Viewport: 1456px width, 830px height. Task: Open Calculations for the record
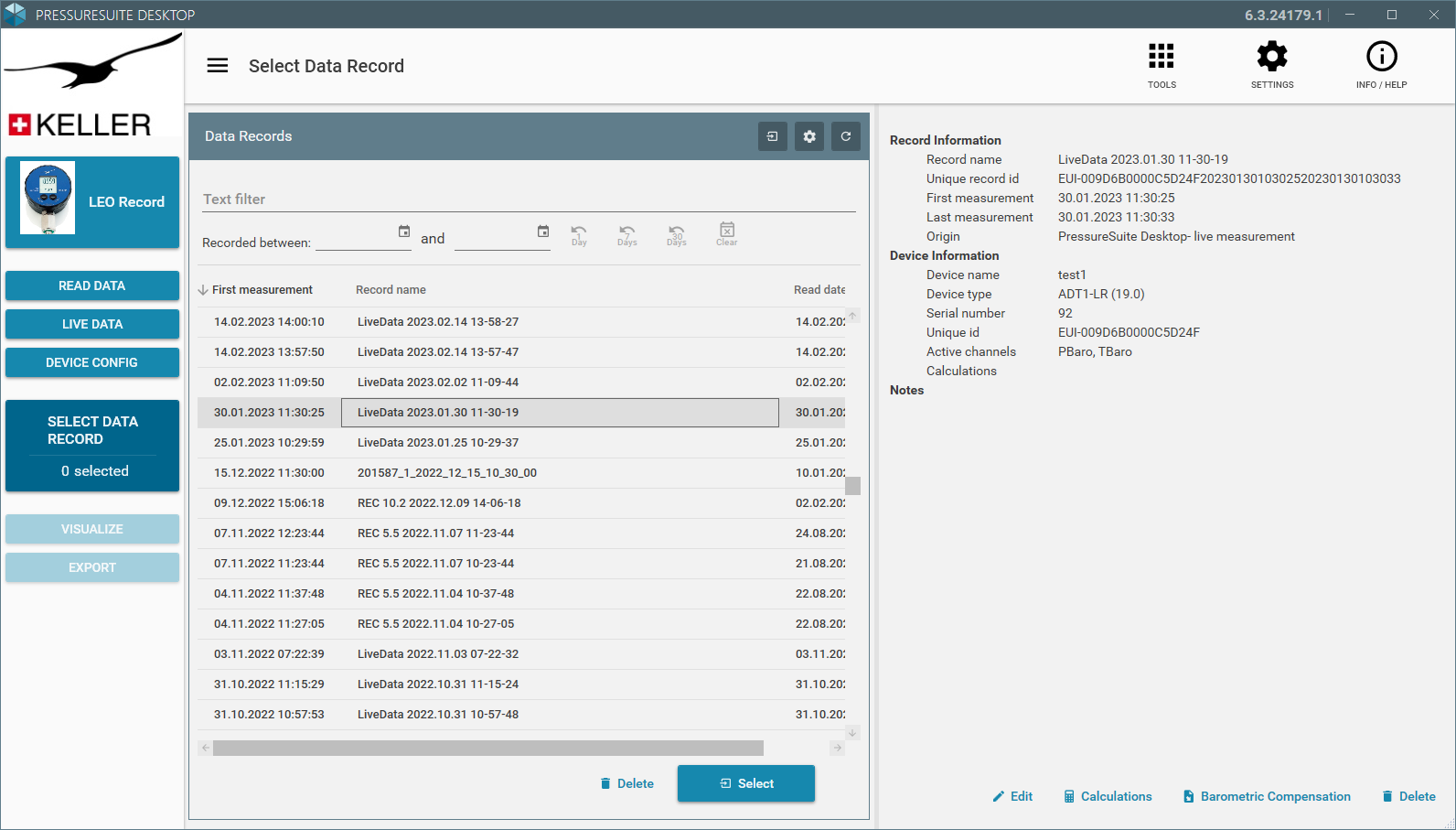click(x=1108, y=796)
